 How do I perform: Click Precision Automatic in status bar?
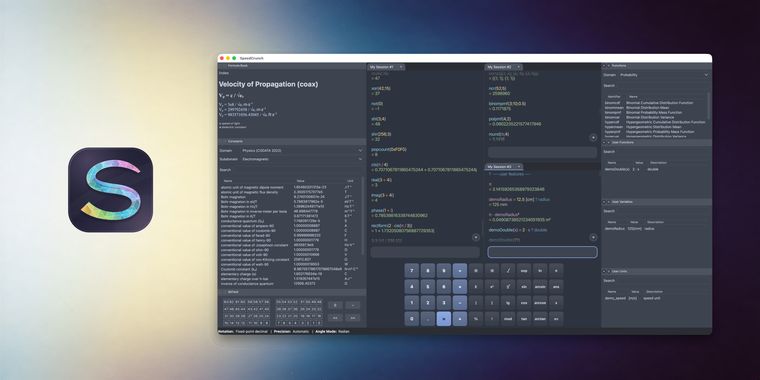tap(291, 332)
